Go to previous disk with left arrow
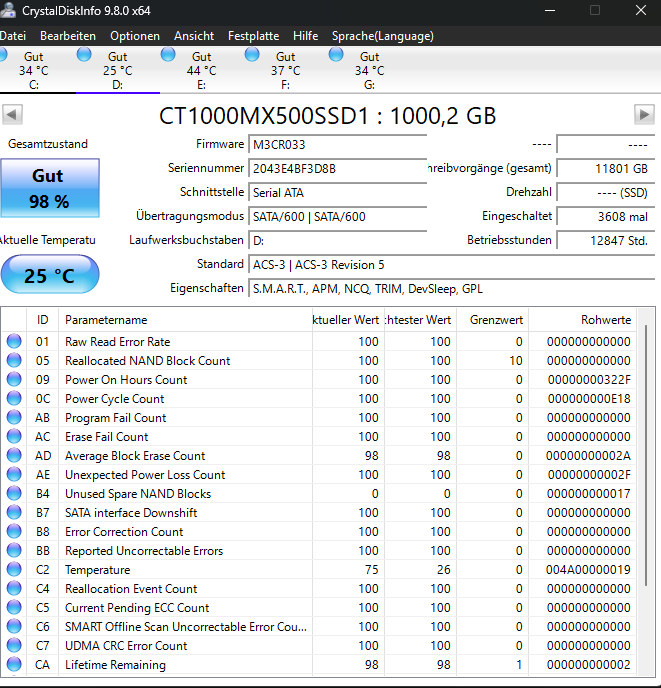Image resolution: width=661 pixels, height=688 pixels. click(12, 115)
